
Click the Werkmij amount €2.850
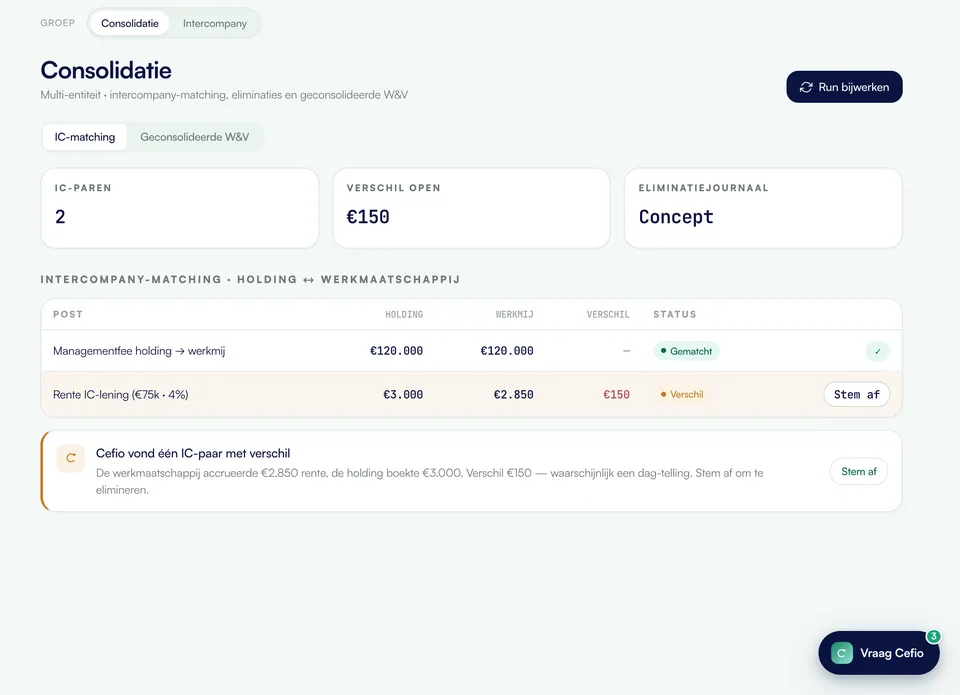pos(513,394)
